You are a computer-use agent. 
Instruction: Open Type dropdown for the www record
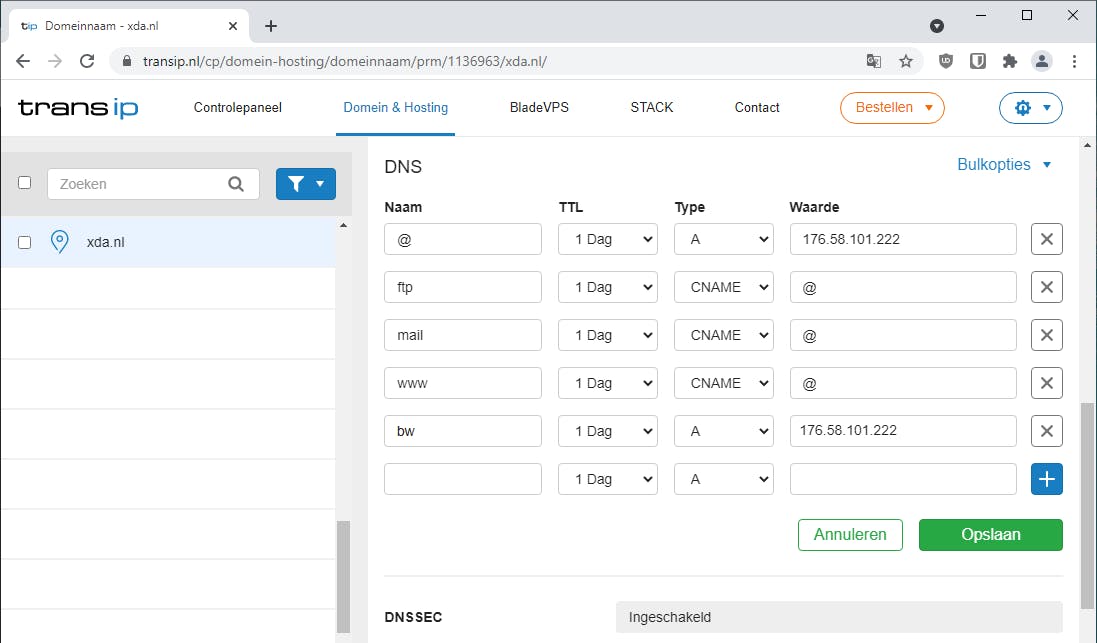723,383
